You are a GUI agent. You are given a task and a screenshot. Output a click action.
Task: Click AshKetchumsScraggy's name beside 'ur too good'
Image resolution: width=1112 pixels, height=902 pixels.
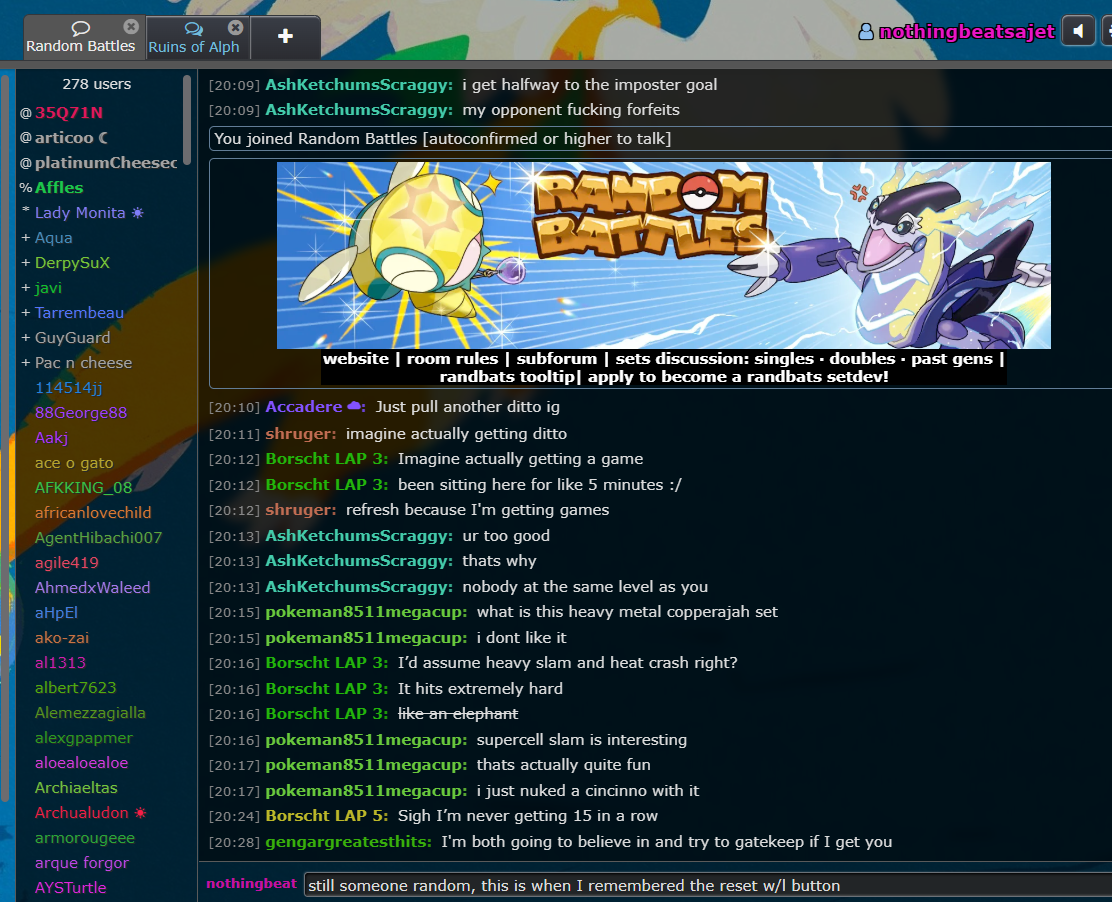coord(359,536)
